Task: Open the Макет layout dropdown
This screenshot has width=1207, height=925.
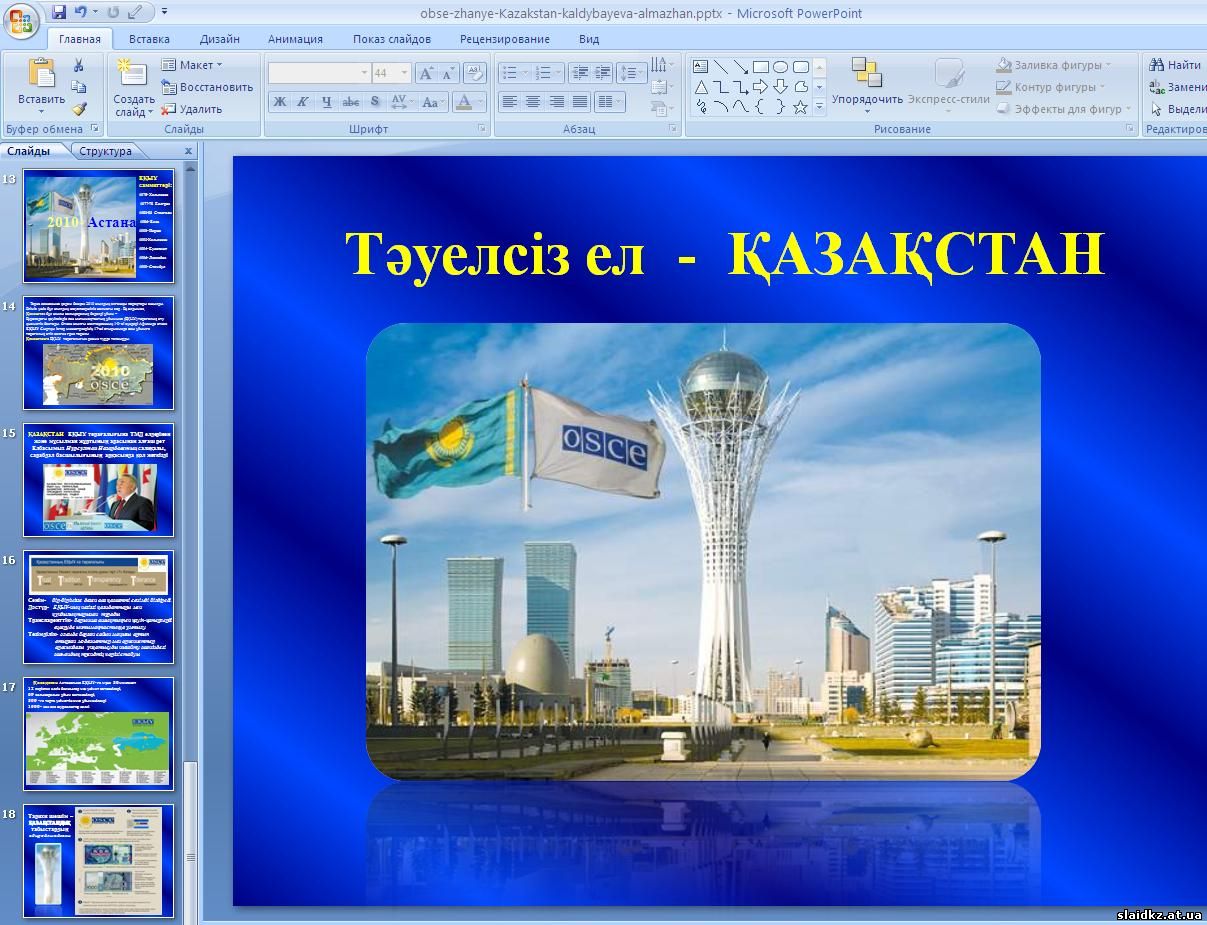Action: click(x=192, y=65)
